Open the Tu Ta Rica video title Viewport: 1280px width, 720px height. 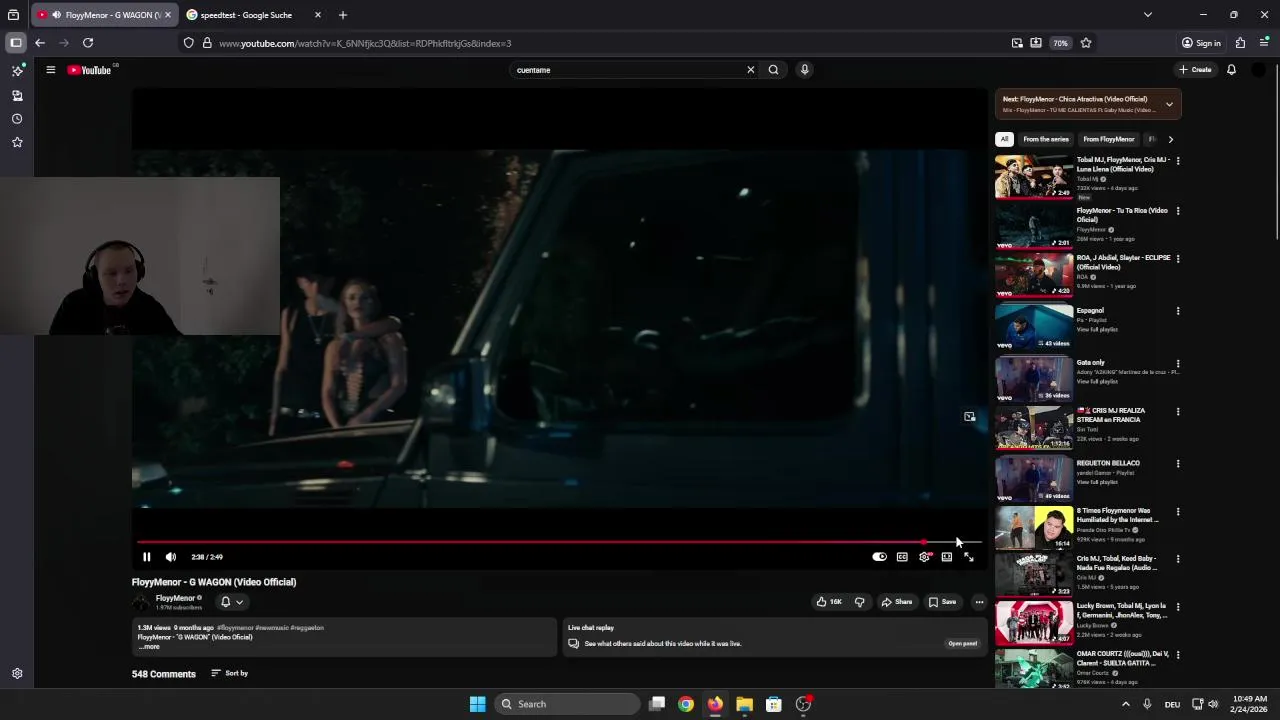point(1122,215)
